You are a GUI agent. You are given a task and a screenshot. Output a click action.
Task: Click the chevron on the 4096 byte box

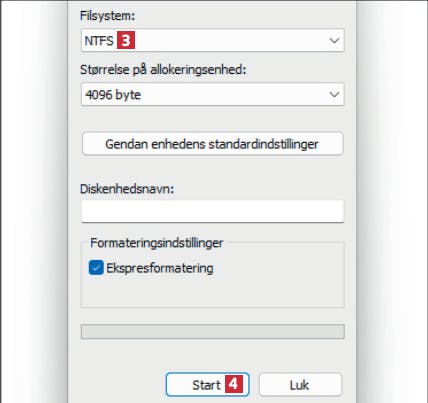click(x=334, y=95)
